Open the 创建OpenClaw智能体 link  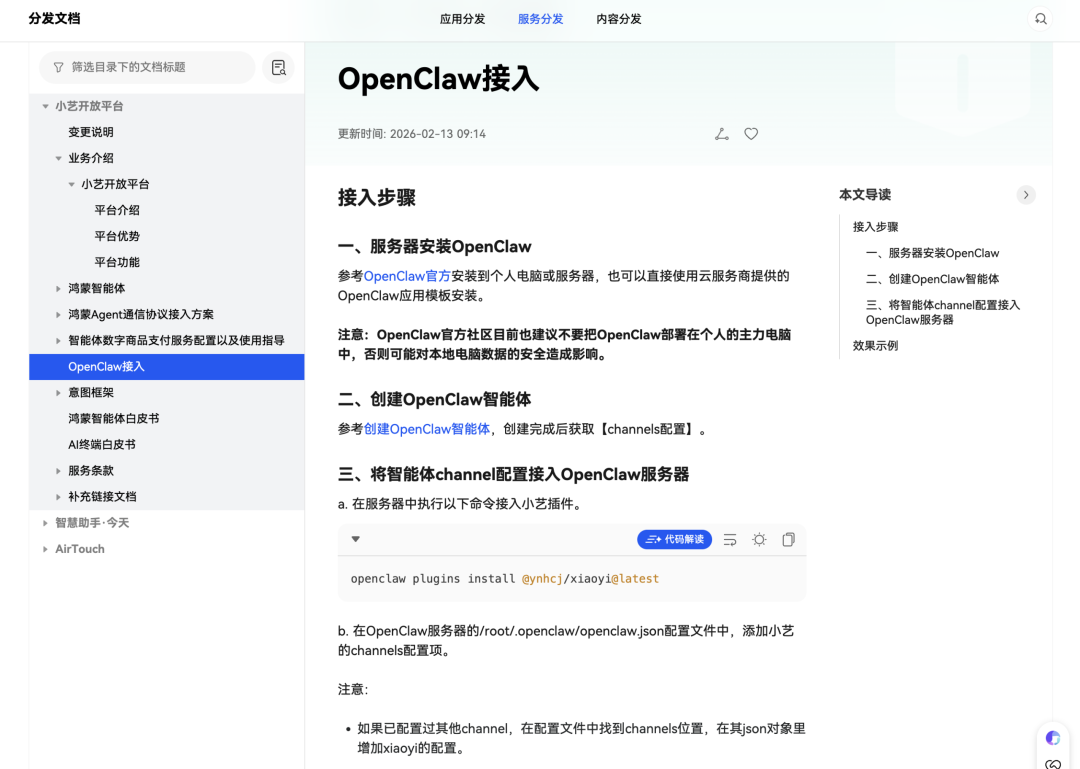click(x=426, y=429)
